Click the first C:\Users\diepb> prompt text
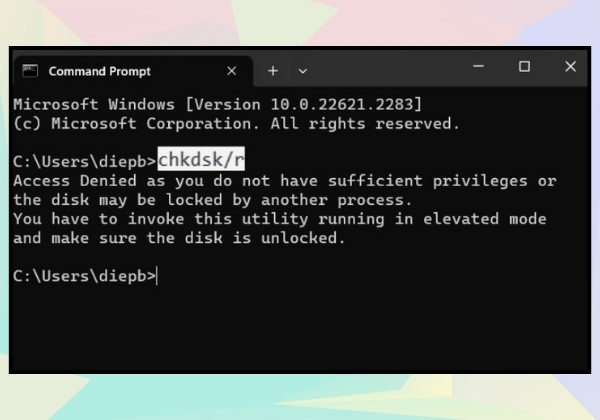The width and height of the screenshot is (600, 420). 85,161
